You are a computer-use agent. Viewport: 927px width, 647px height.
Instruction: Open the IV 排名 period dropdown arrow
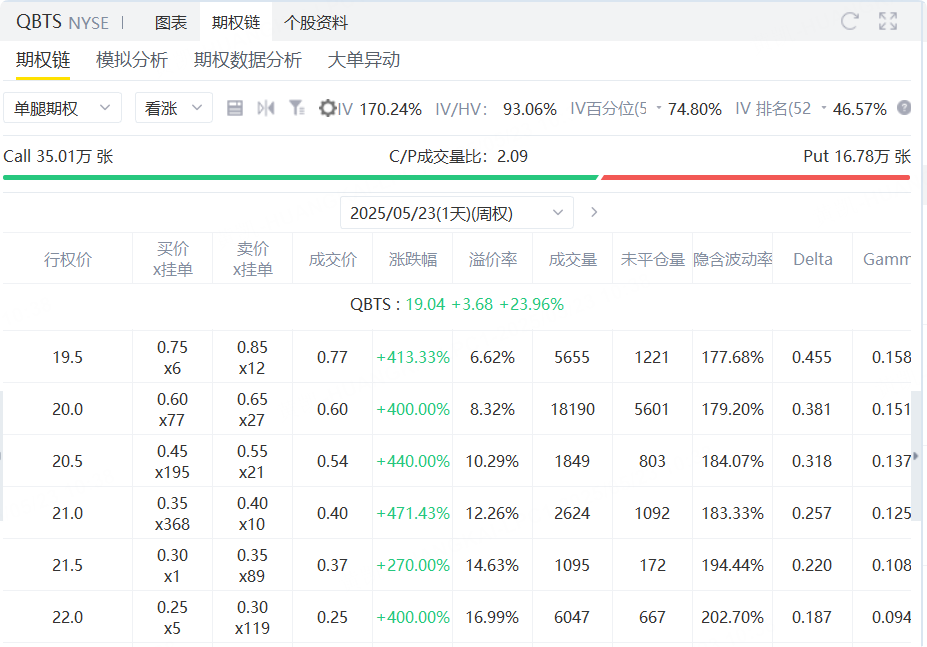[824, 108]
